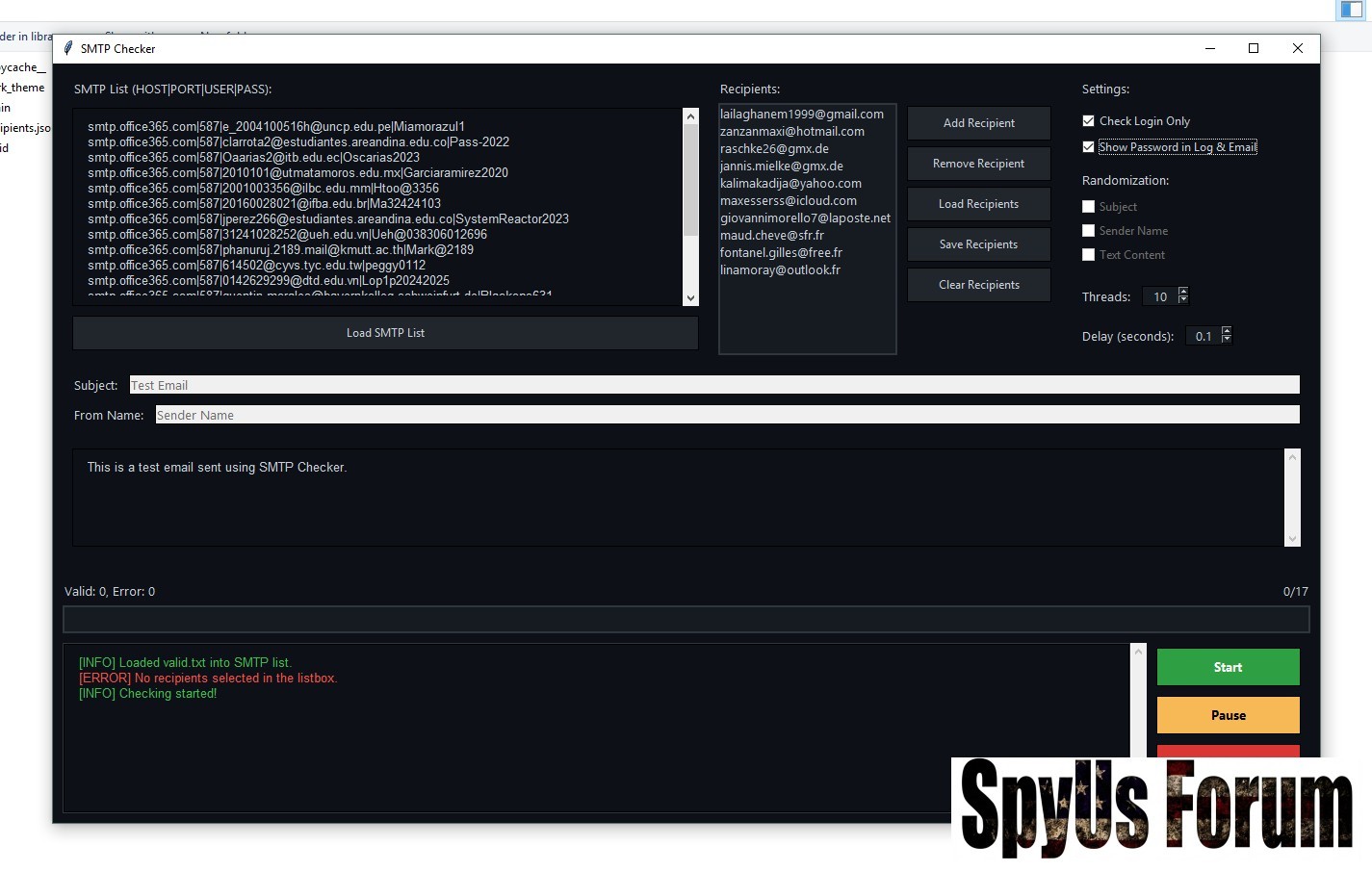Click the log panel scroll-up arrow

click(x=1139, y=653)
